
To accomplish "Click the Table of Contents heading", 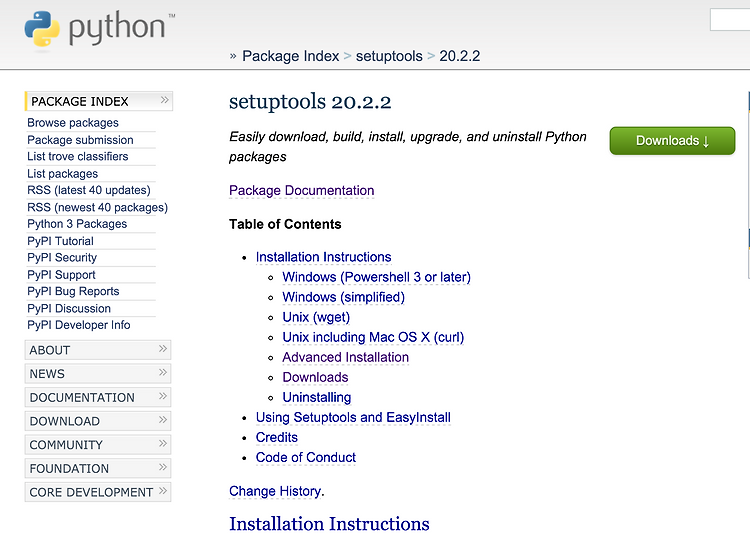I will (x=285, y=224).
